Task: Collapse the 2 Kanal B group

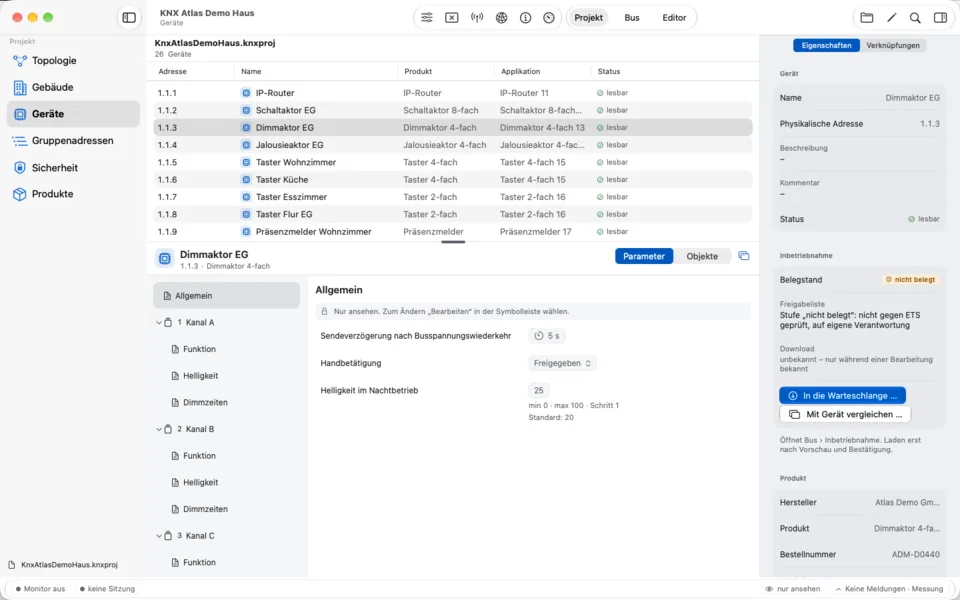Action: point(159,429)
